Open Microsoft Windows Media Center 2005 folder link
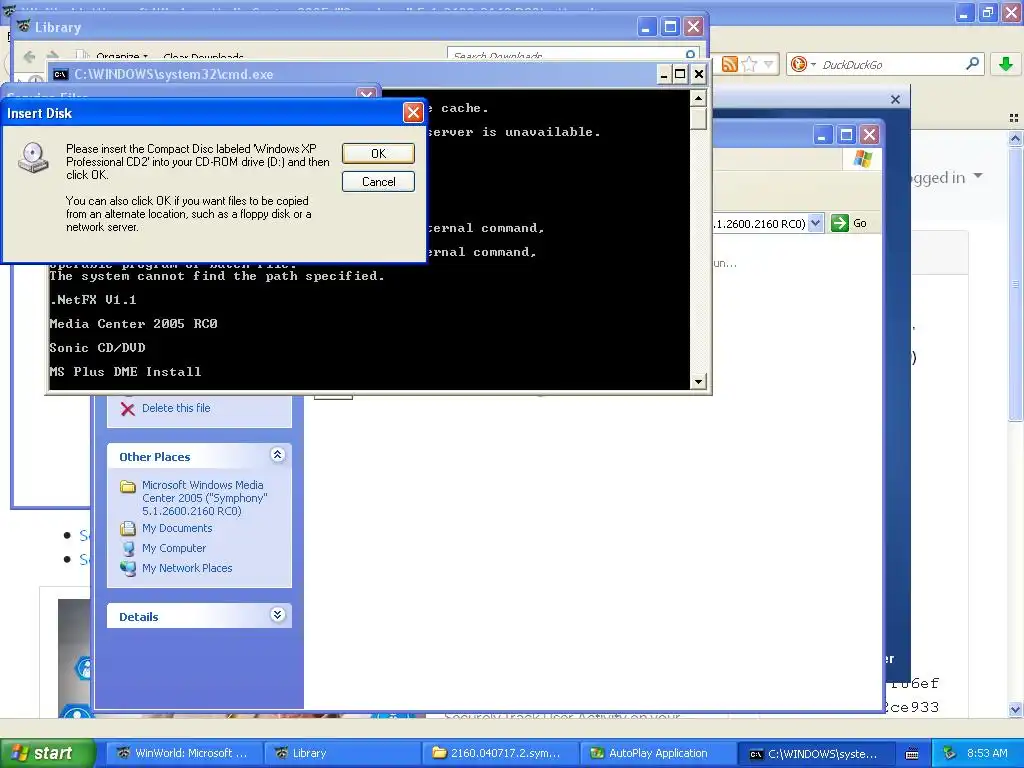 coord(204,498)
